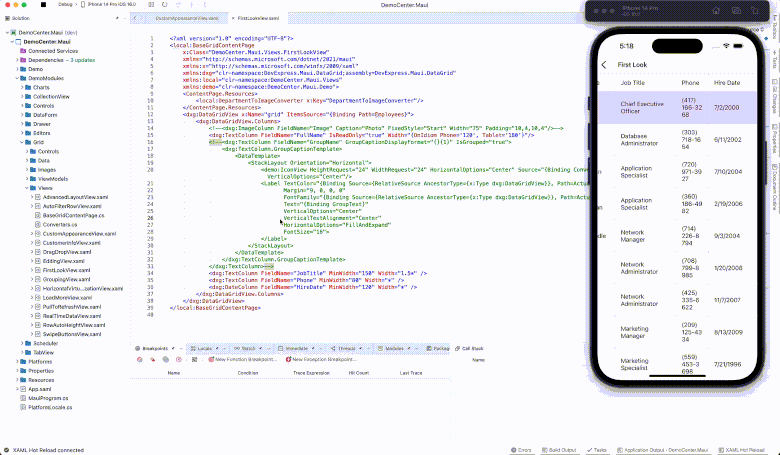Tap the Phone column header in the simulator
Screen dimensions: 780x455
point(690,83)
